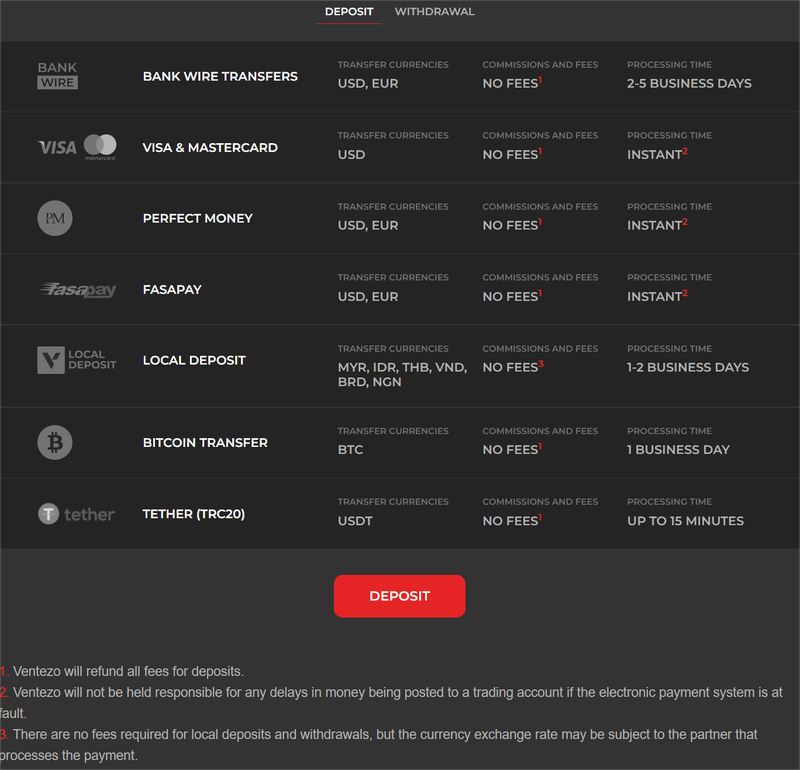Switch to the Withdrawal tab
Screen dimensions: 800x770
[434, 12]
